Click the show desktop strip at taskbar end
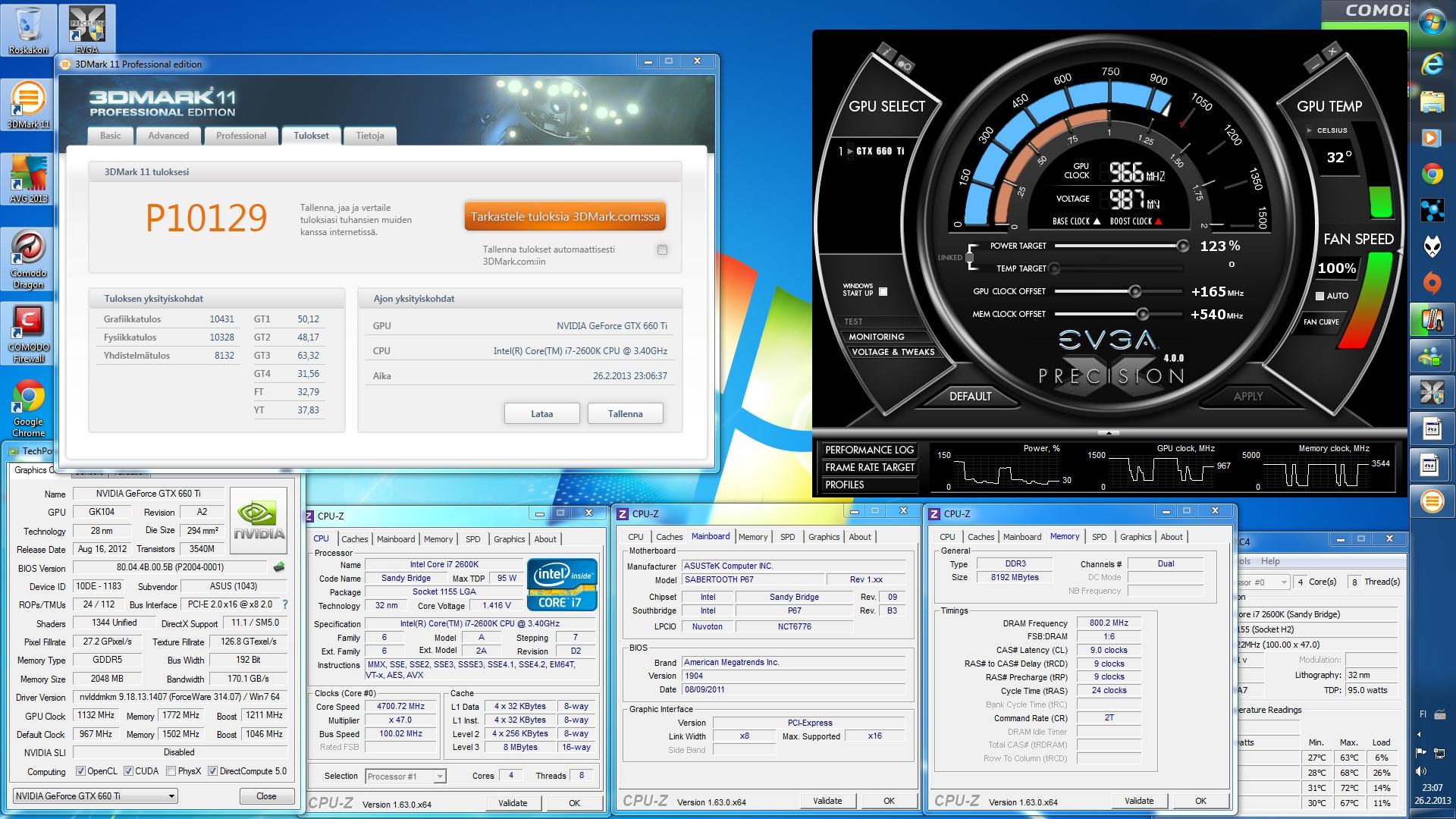Image resolution: width=1456 pixels, height=819 pixels. click(1432, 813)
